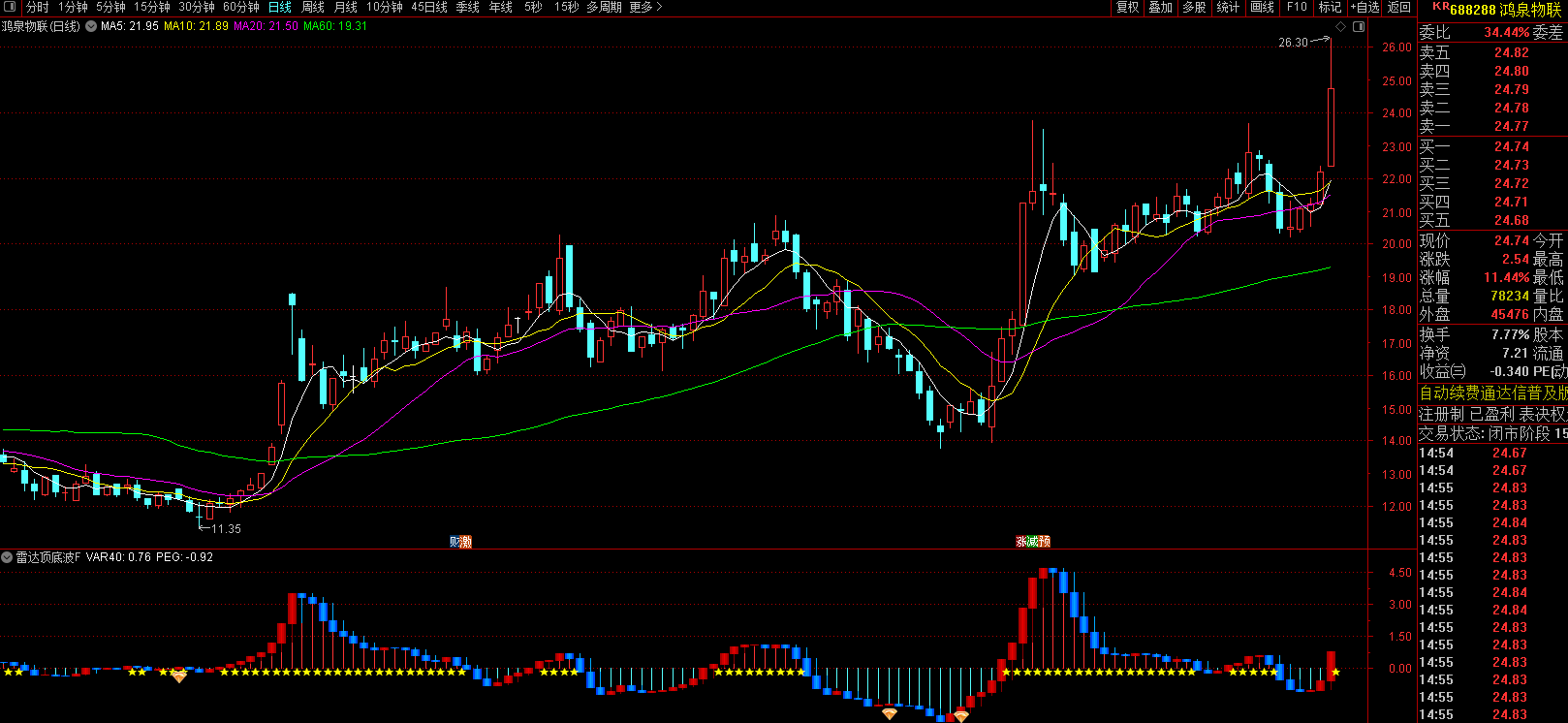Screen dimensions: 1568x723
Task: Toggle the right info panel icon
Action: tap(1360, 27)
